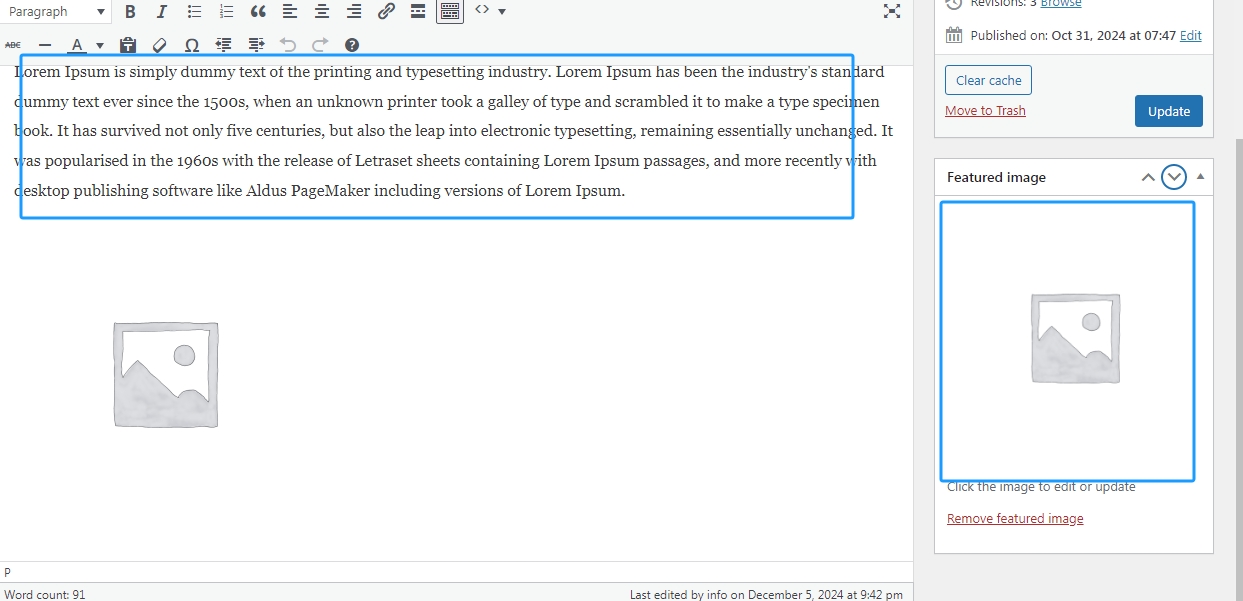Click the Update button
This screenshot has height=601, width=1243.
click(x=1169, y=111)
